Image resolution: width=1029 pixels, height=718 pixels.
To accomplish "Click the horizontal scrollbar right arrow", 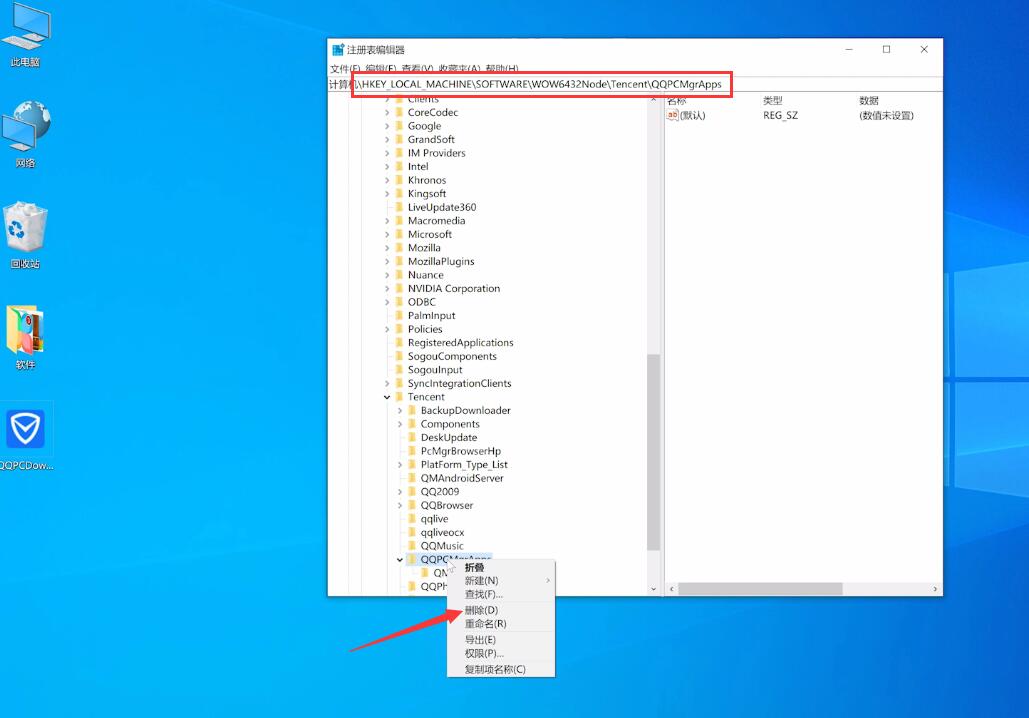I will [935, 589].
